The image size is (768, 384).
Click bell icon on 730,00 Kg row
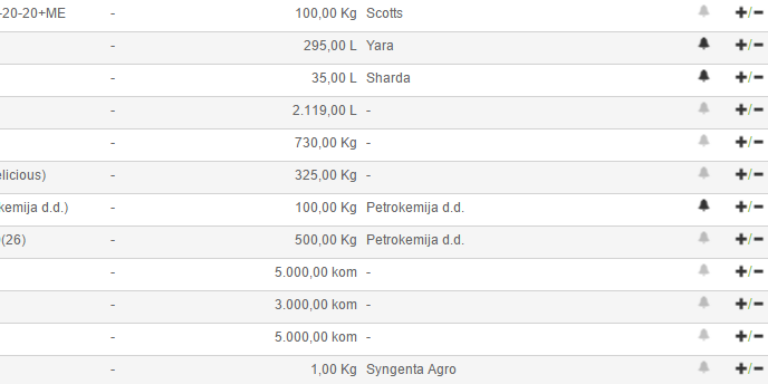click(703, 141)
